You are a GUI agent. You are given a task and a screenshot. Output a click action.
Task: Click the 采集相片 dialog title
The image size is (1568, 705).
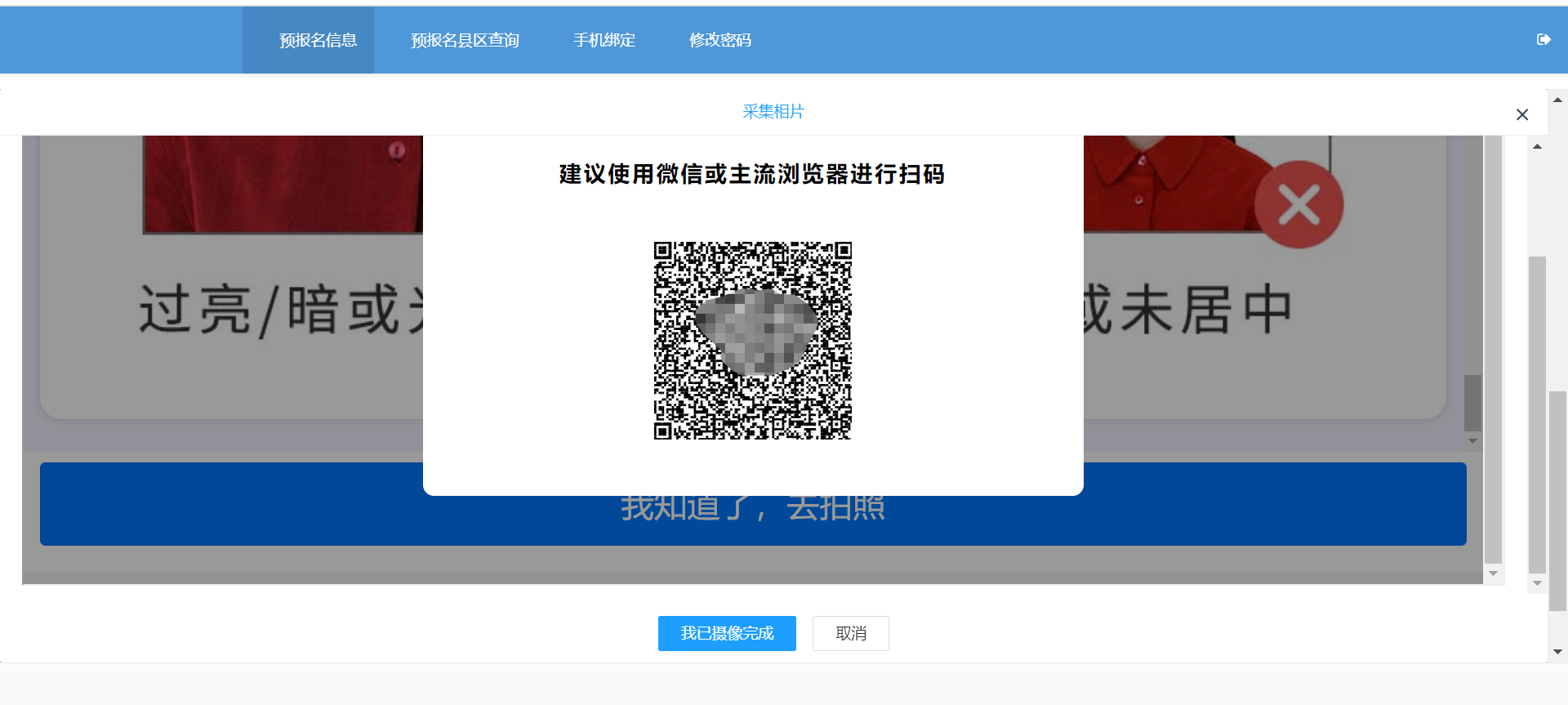coord(773,111)
